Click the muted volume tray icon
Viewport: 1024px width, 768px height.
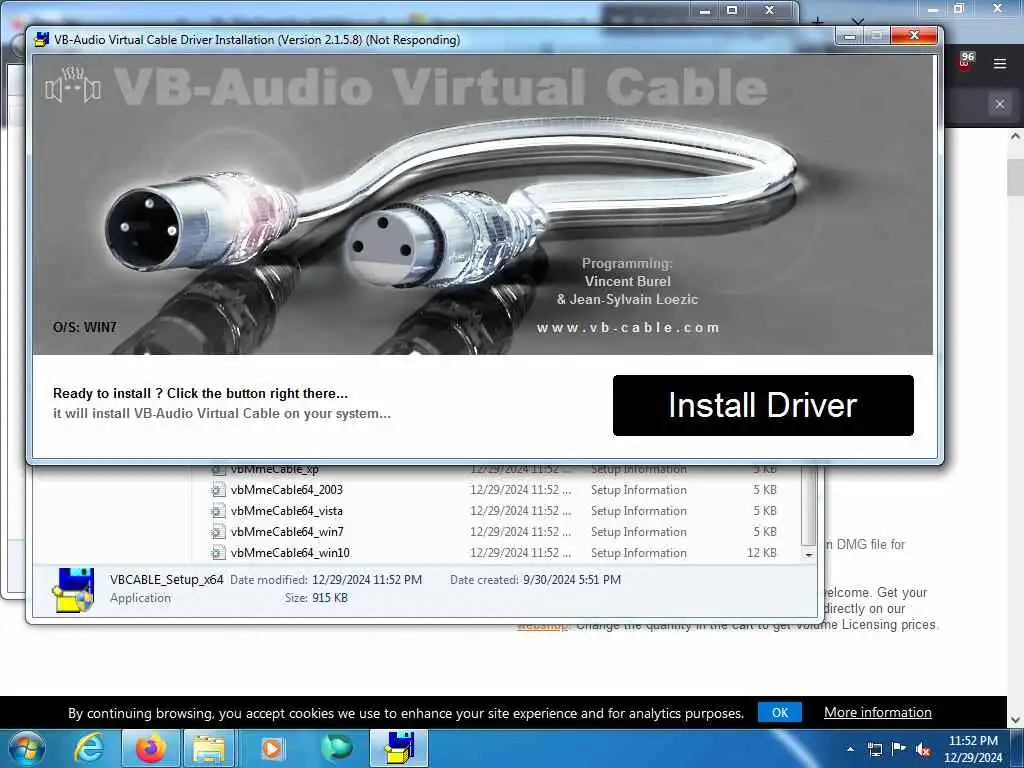pos(923,749)
